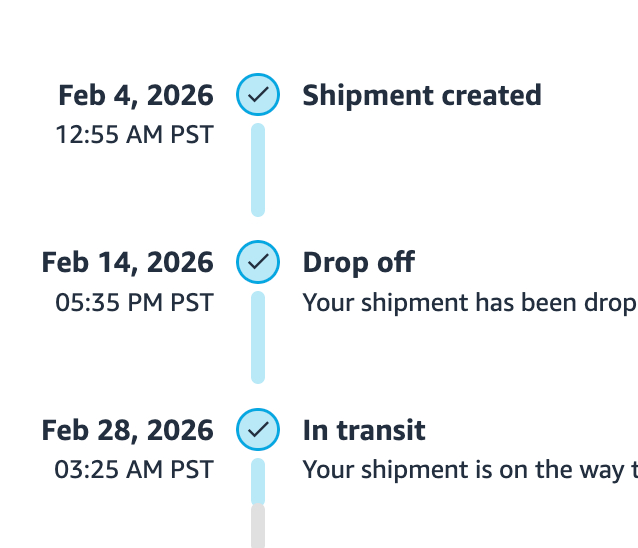Click 'PST' in the 05:35 PM timestamp

coord(191,302)
